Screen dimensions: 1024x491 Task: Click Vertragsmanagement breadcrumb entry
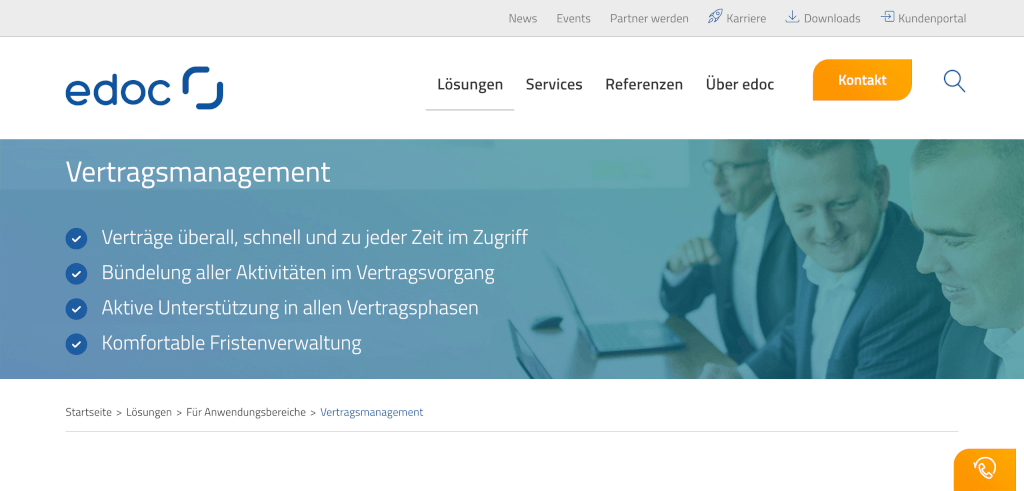click(x=372, y=412)
